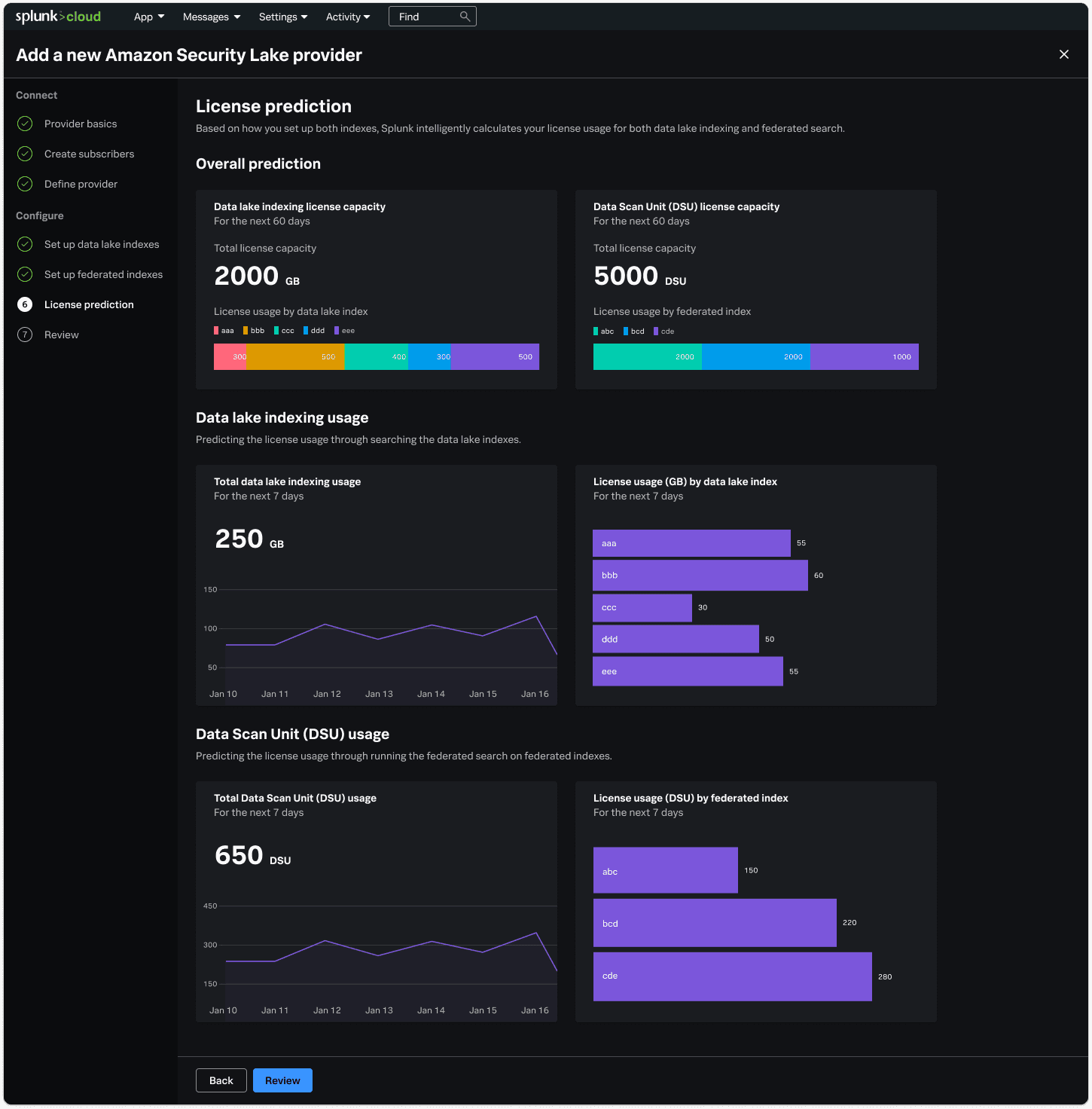Click the 650 DSU usage value
This screenshot has height=1109, width=1092.
tap(253, 855)
